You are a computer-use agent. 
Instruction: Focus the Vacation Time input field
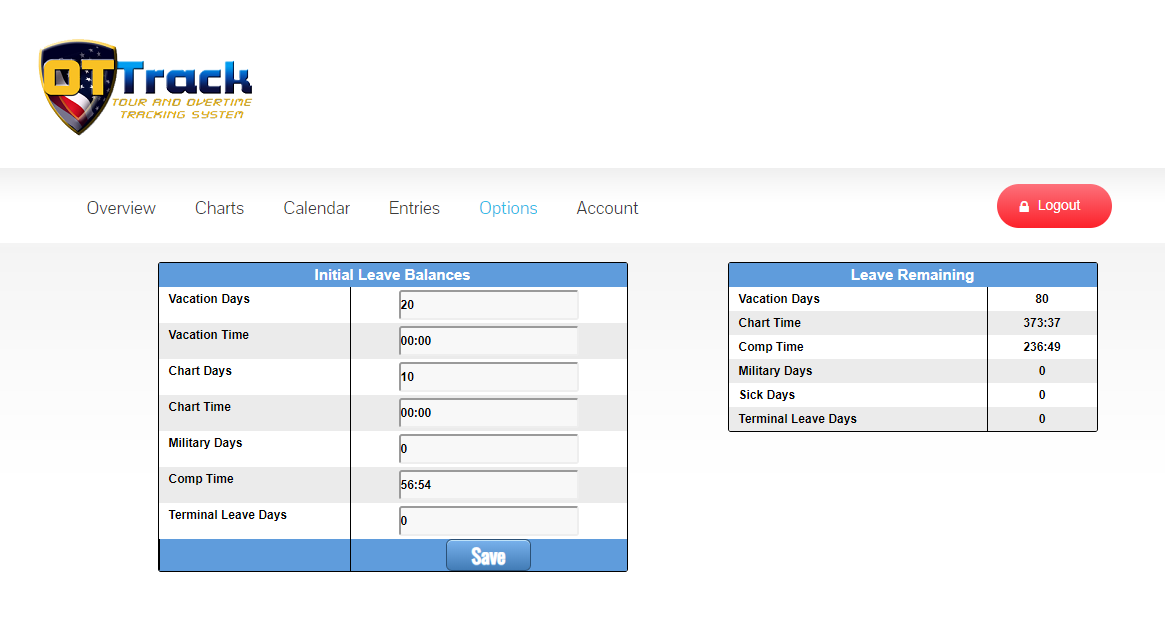pos(488,341)
